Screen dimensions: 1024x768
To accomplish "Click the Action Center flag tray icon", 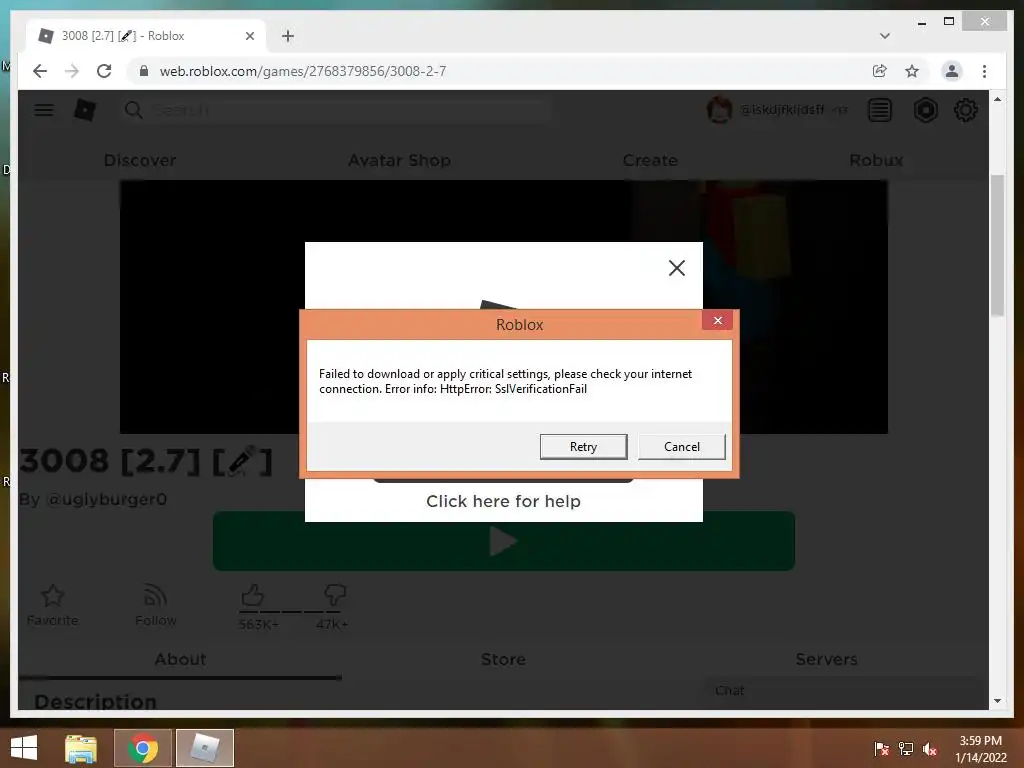I will tap(881, 749).
